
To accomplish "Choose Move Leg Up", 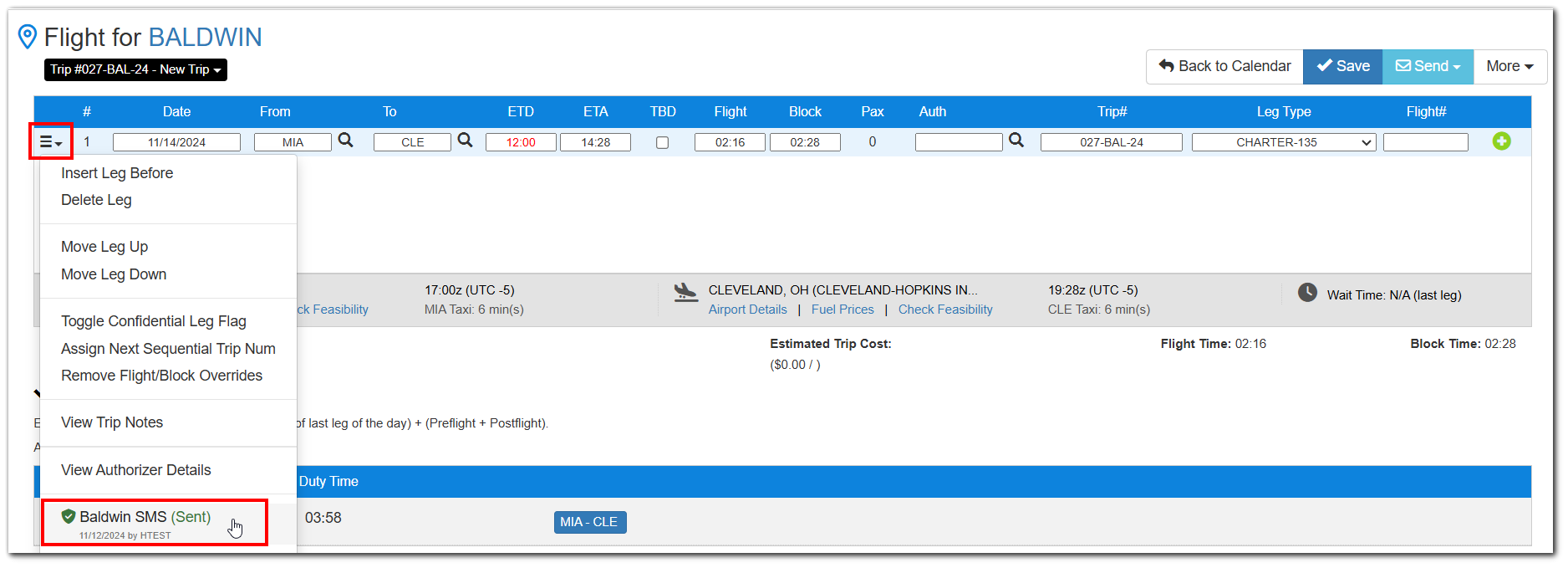I will click(104, 247).
